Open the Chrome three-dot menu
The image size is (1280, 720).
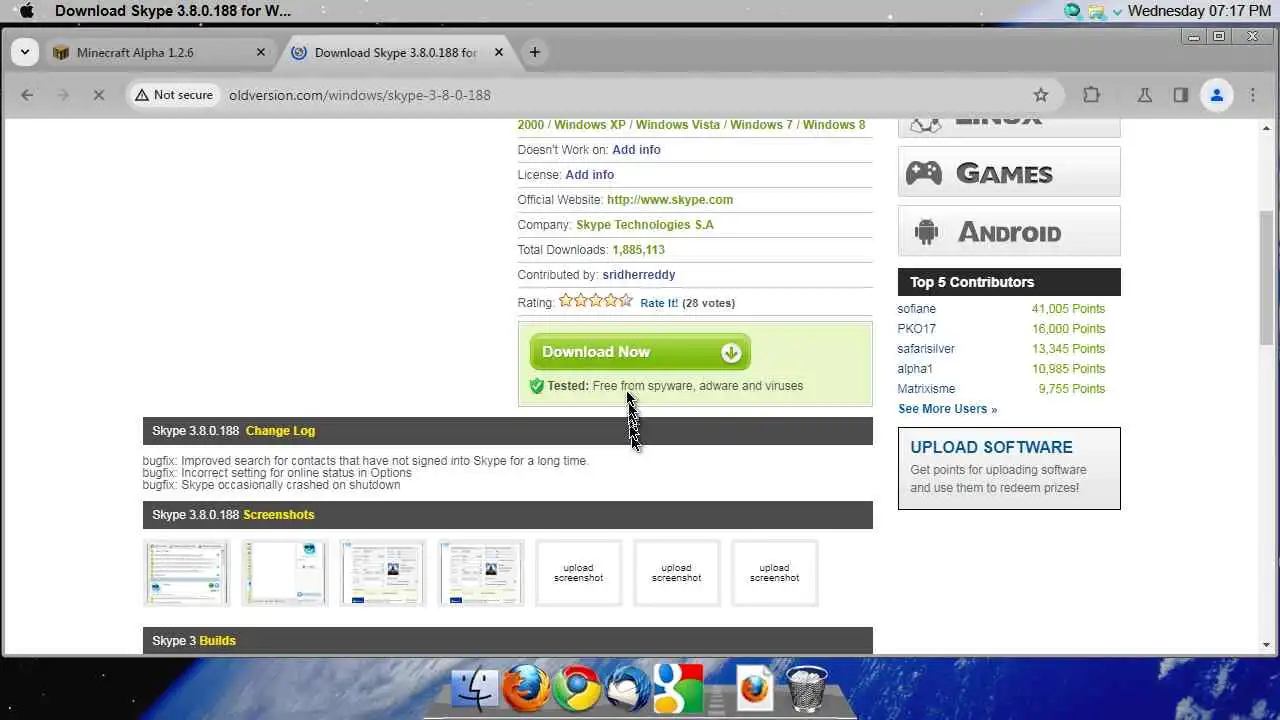click(x=1253, y=95)
